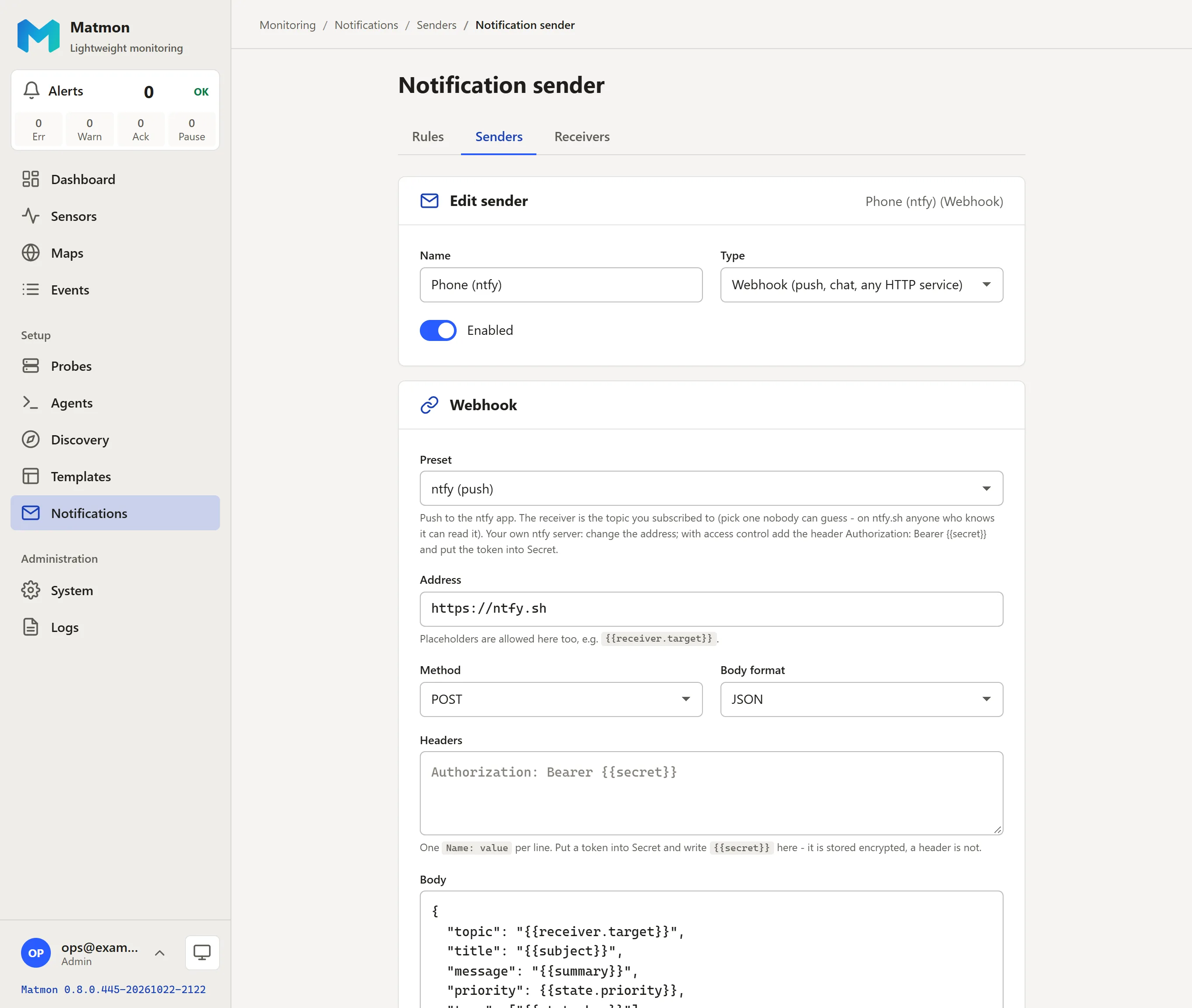This screenshot has height=1008, width=1192.
Task: Go to Senders breadcrumb link
Action: [x=436, y=25]
